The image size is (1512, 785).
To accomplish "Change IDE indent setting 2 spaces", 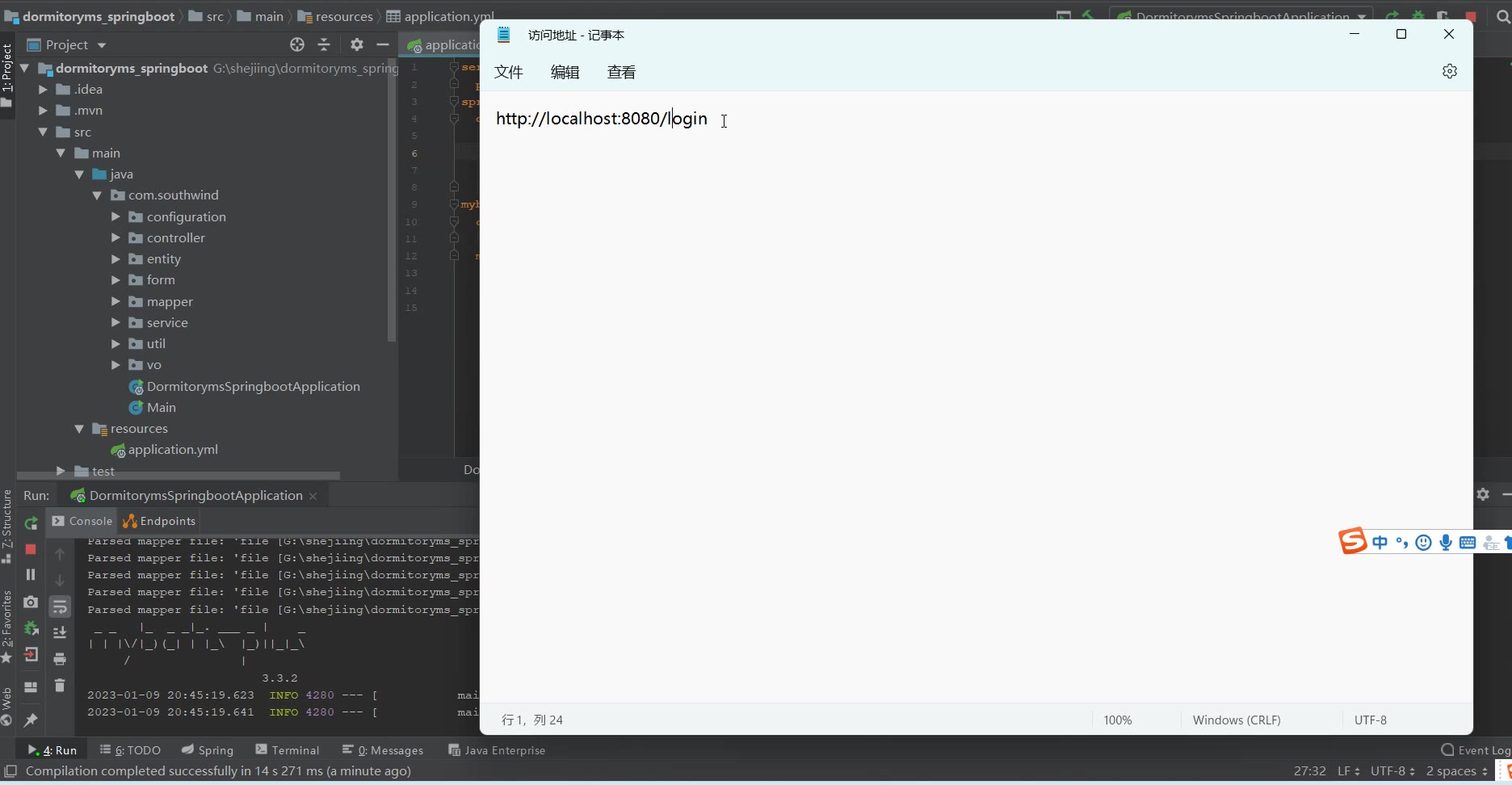I will tap(1457, 771).
